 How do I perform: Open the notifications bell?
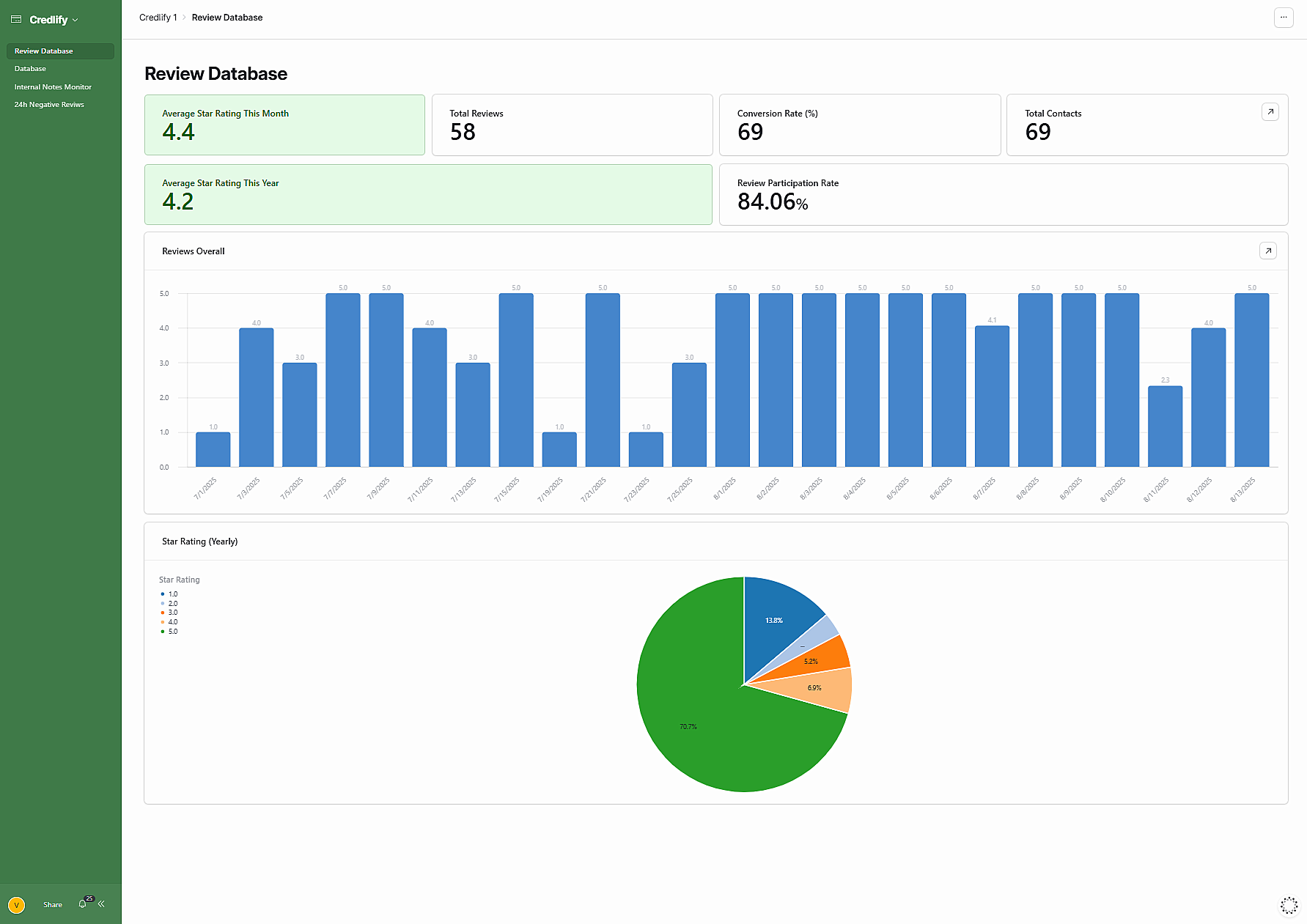point(83,904)
